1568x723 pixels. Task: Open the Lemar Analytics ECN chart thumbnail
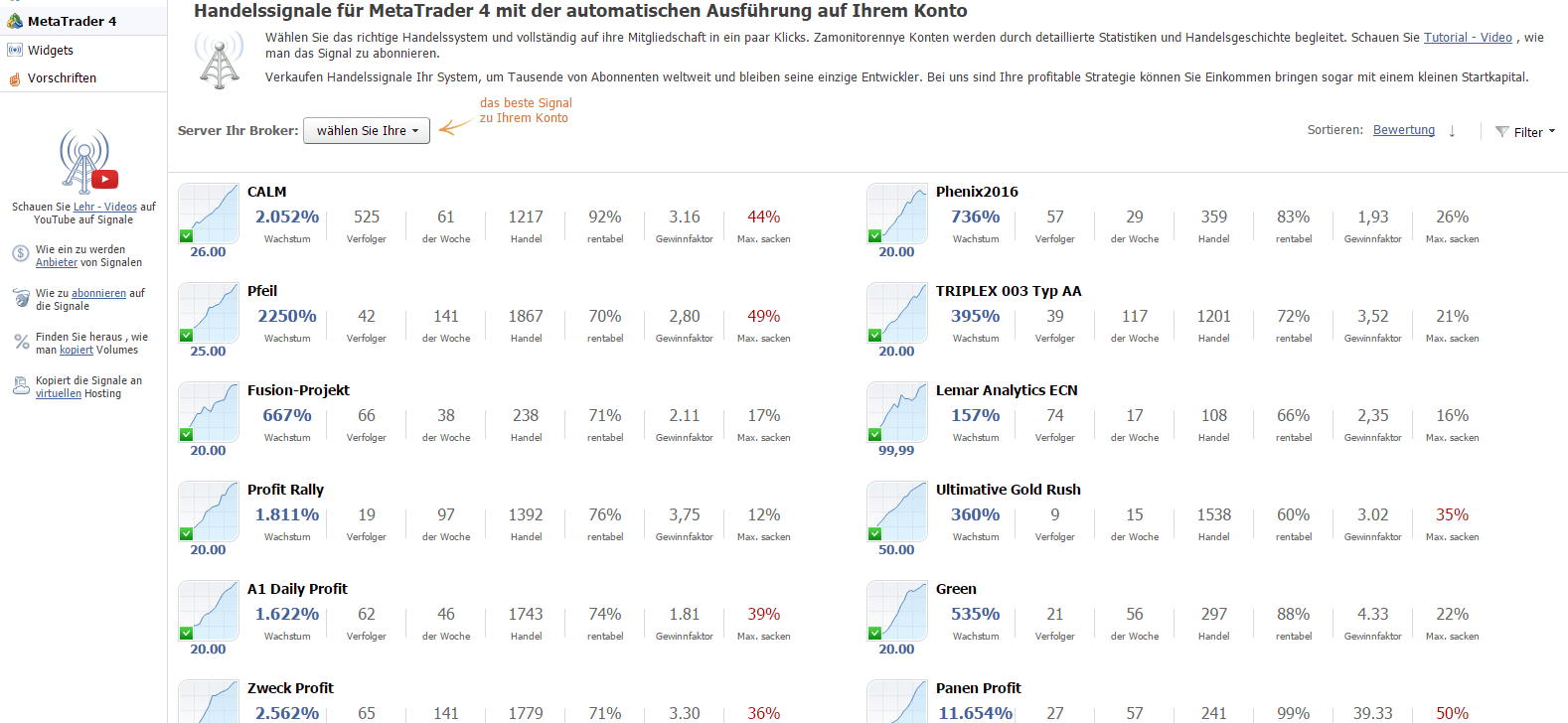pyautogui.click(x=897, y=411)
